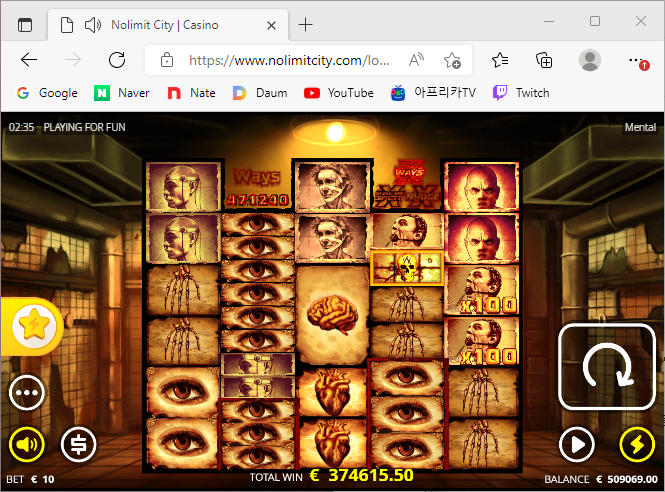Click the BALANCE € 509069.00 display
The width and height of the screenshot is (665, 492).
point(601,479)
